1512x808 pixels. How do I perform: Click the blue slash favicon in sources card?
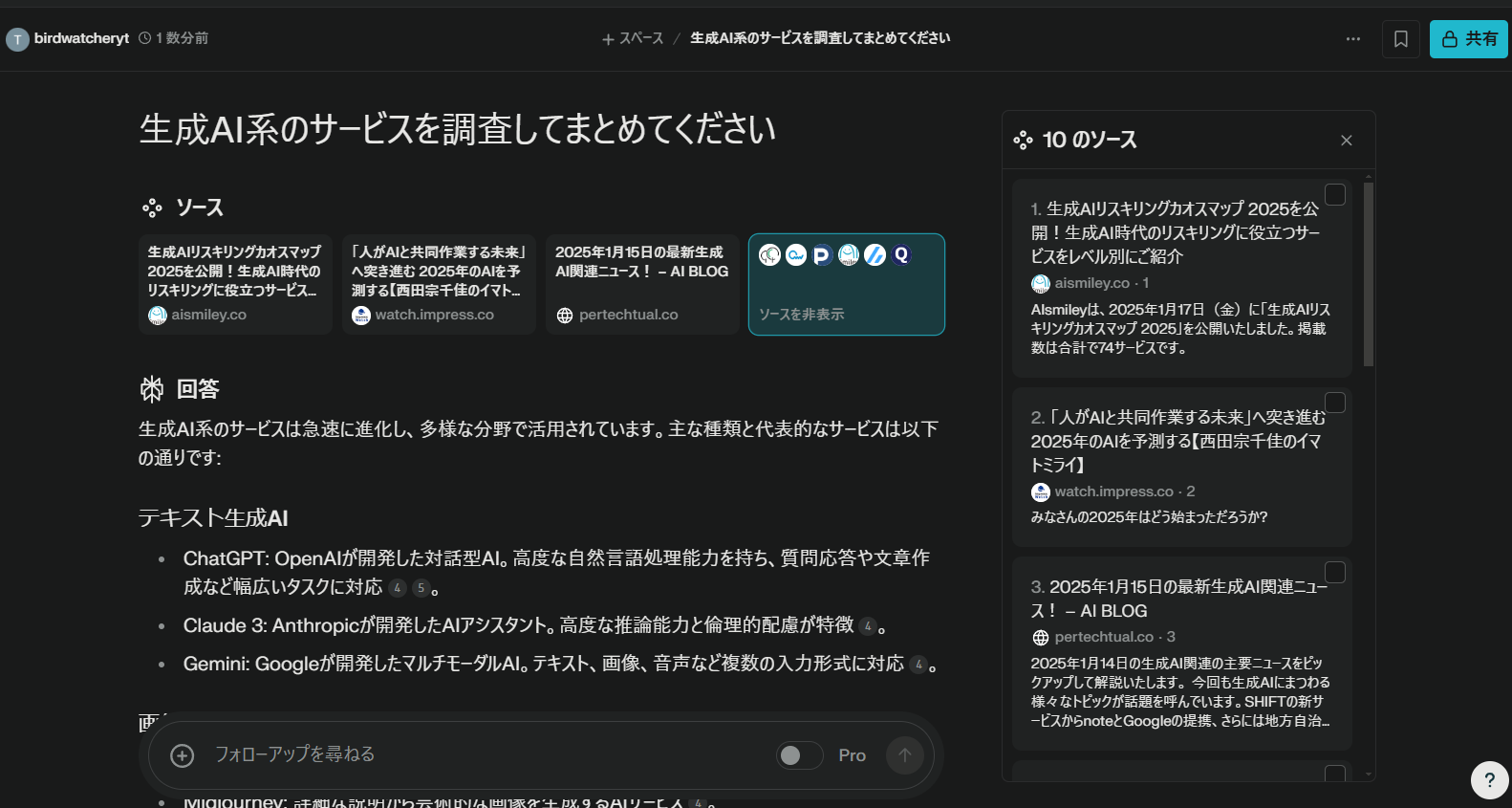875,255
